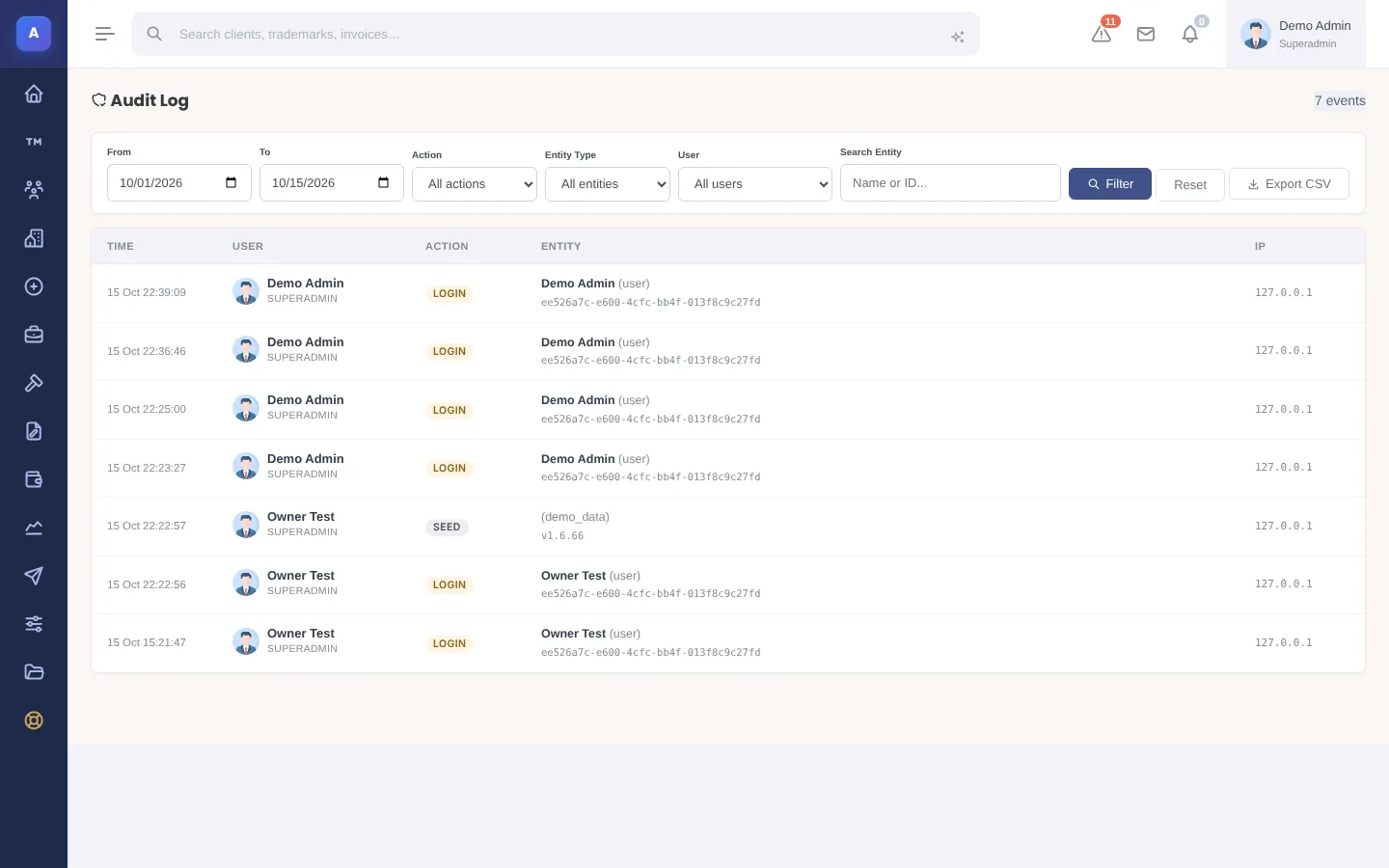Click the '15 Oct 22:25:00' timestamp

click(x=147, y=410)
